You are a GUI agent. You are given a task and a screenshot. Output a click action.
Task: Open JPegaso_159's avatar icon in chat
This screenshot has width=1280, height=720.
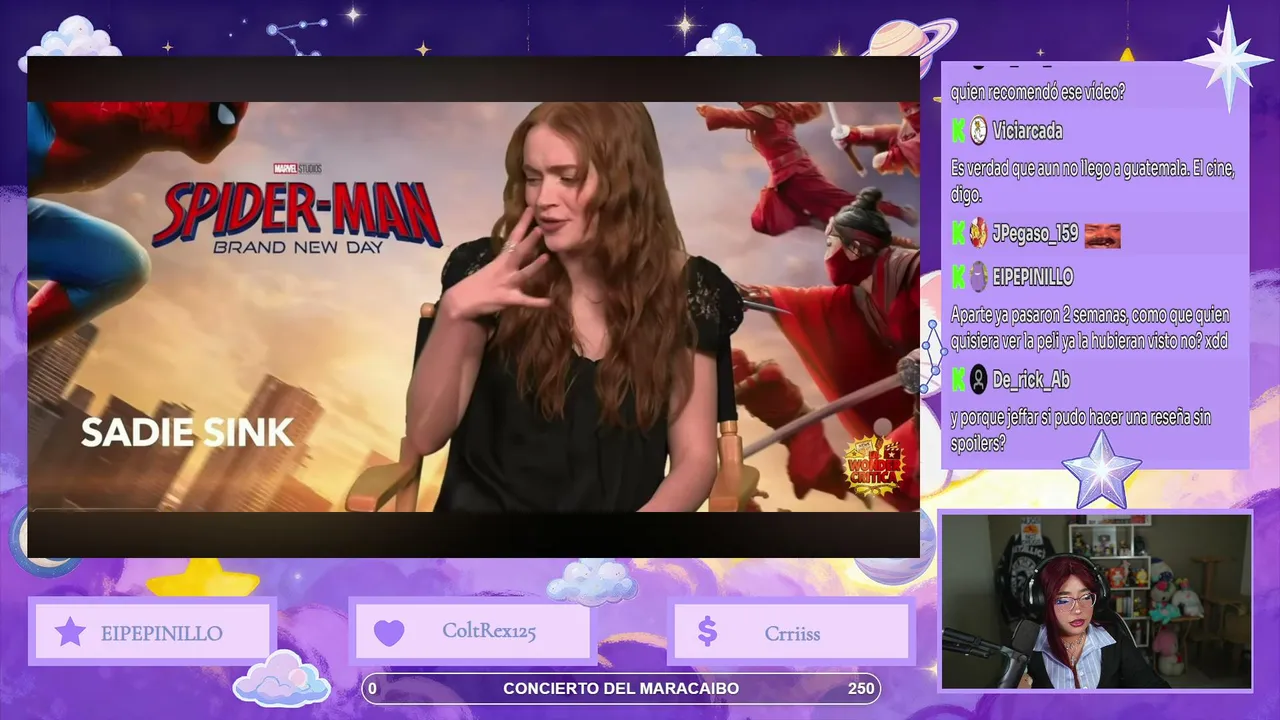click(x=978, y=234)
